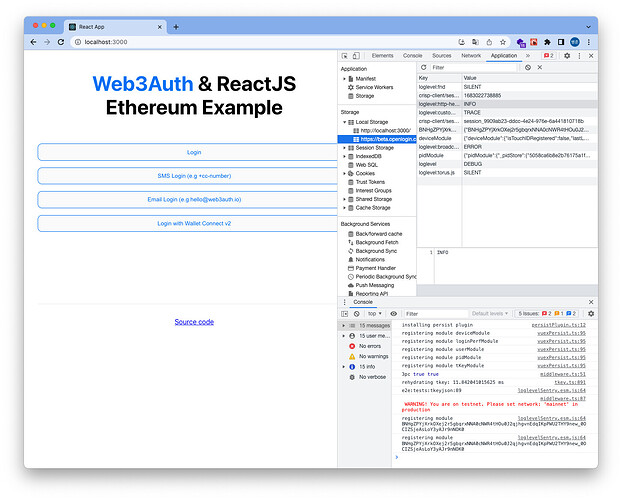
Task: Select http://localhost:3000/ under Local Storage
Action: (x=385, y=131)
